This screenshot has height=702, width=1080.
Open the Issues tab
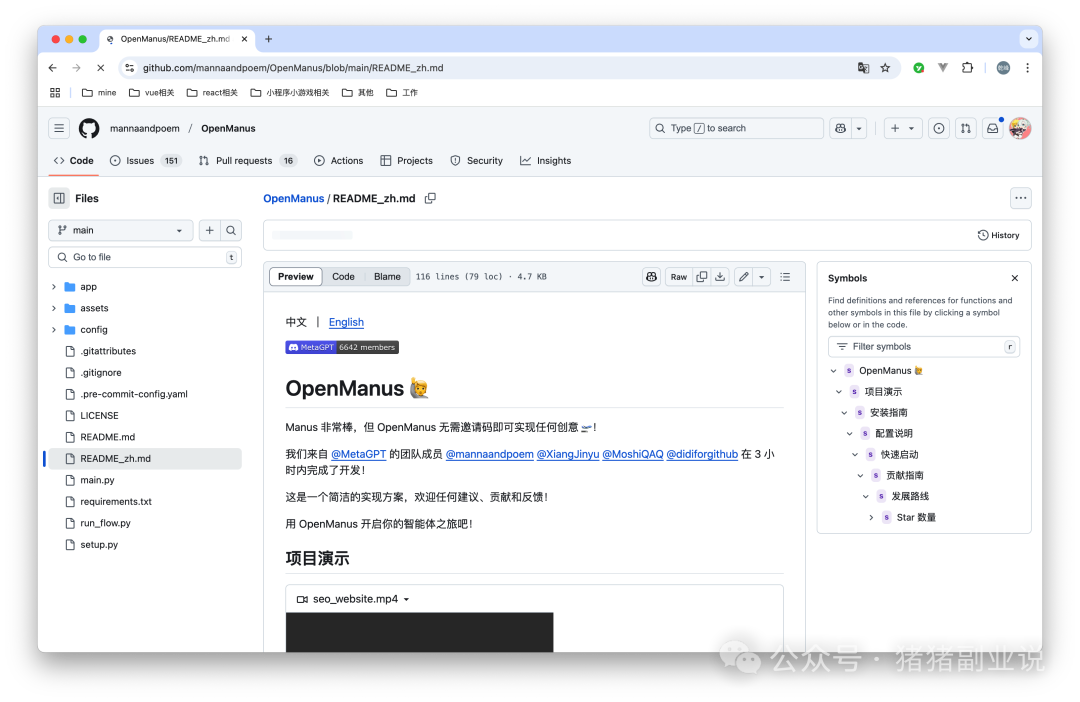pos(145,161)
